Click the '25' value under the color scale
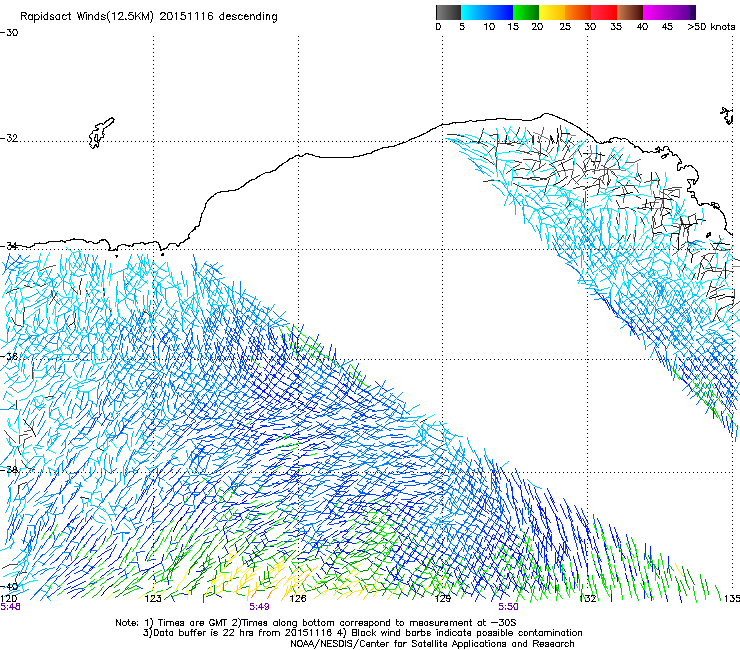 click(565, 26)
